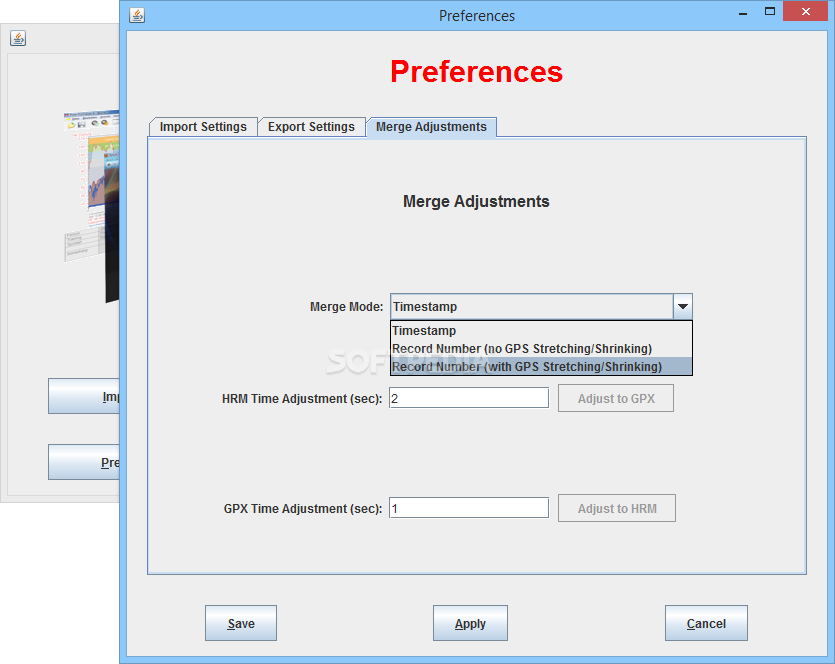The height and width of the screenshot is (664, 835).
Task: Save the preferences
Action: 241,623
